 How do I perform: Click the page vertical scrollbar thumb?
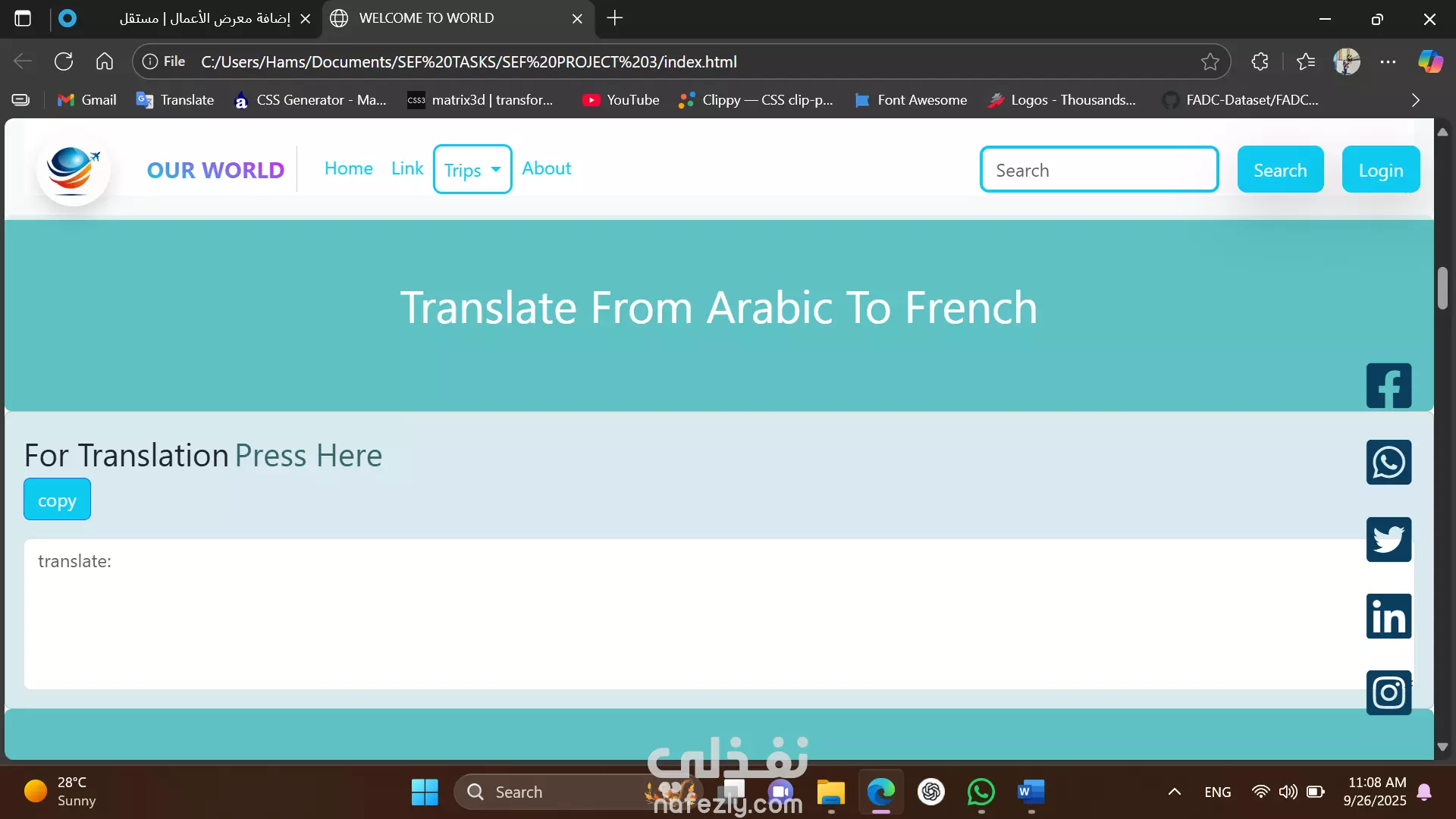(1442, 288)
